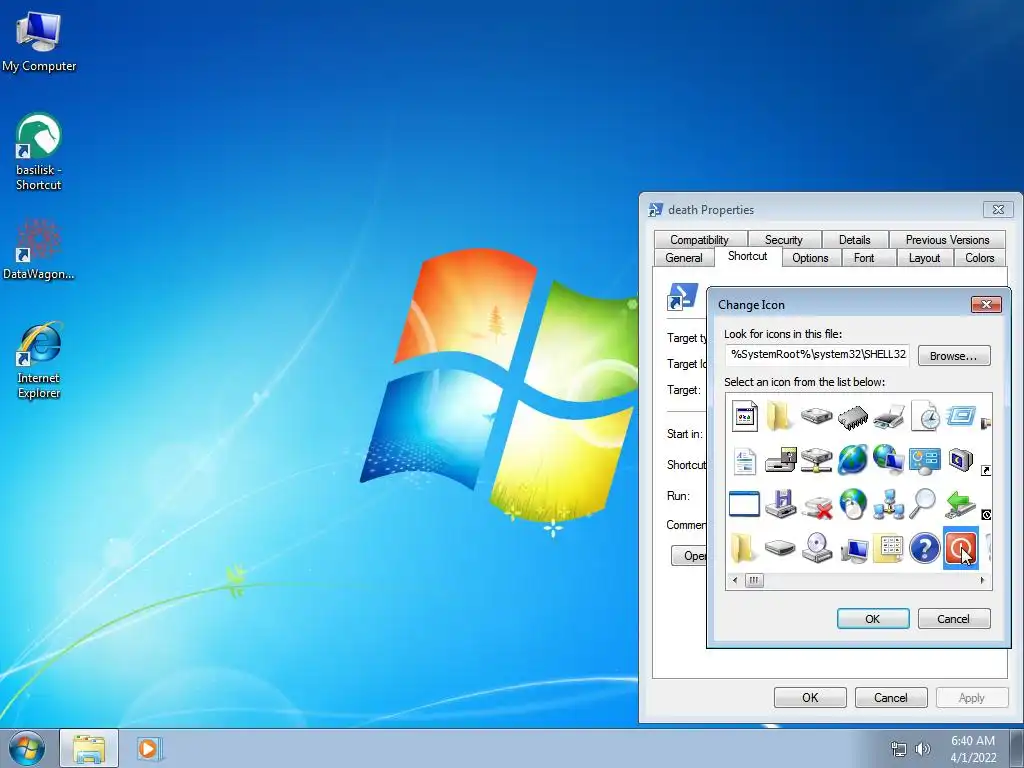Pick the printer icon in the icon list
Image resolution: width=1024 pixels, height=768 pixels.
(x=889, y=417)
